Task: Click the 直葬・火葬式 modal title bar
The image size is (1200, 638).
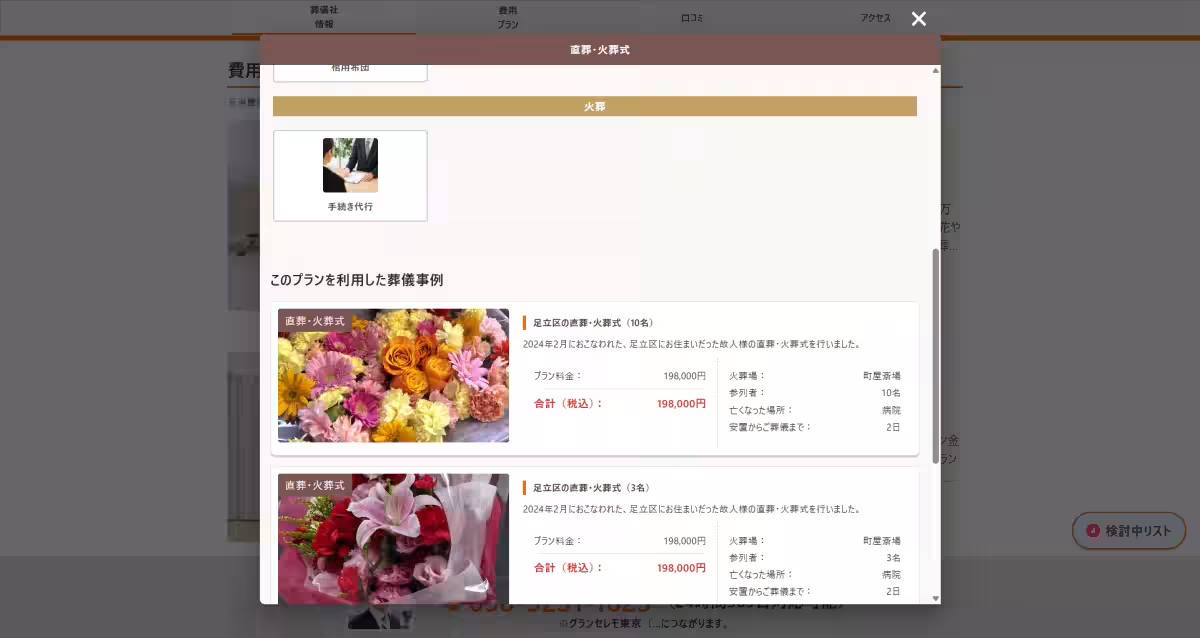Action: click(600, 50)
